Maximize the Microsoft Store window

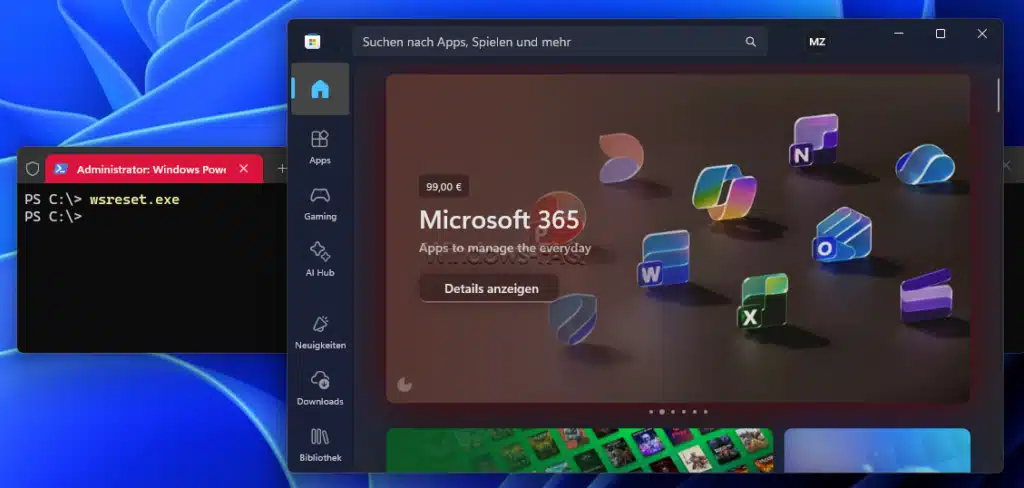click(940, 33)
